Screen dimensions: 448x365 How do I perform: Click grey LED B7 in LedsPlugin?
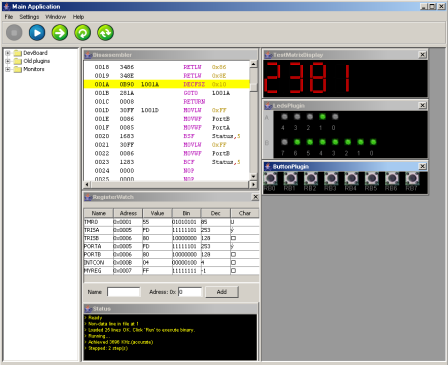[x=284, y=142]
